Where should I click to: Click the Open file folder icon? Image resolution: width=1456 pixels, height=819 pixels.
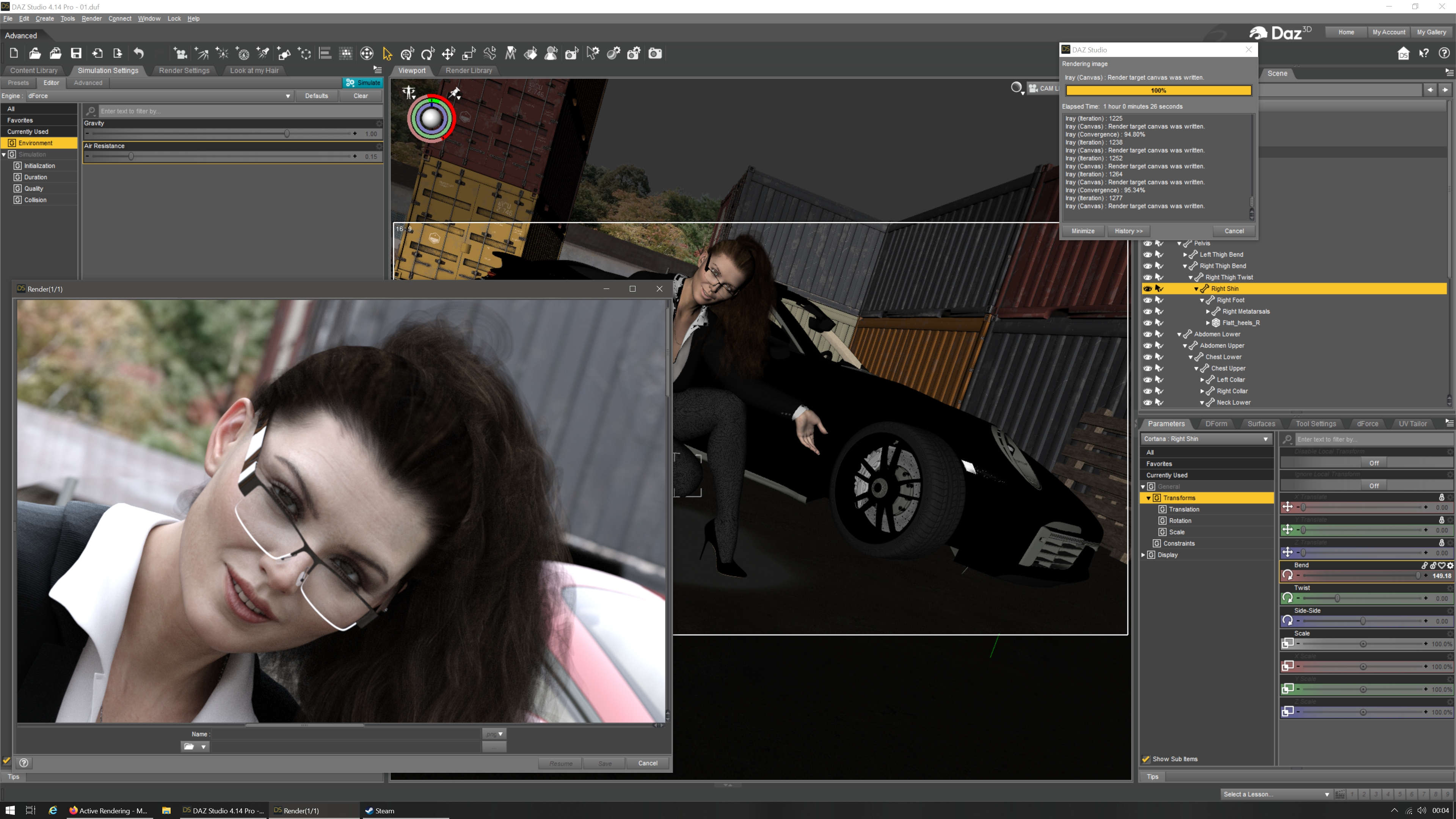coord(35,53)
